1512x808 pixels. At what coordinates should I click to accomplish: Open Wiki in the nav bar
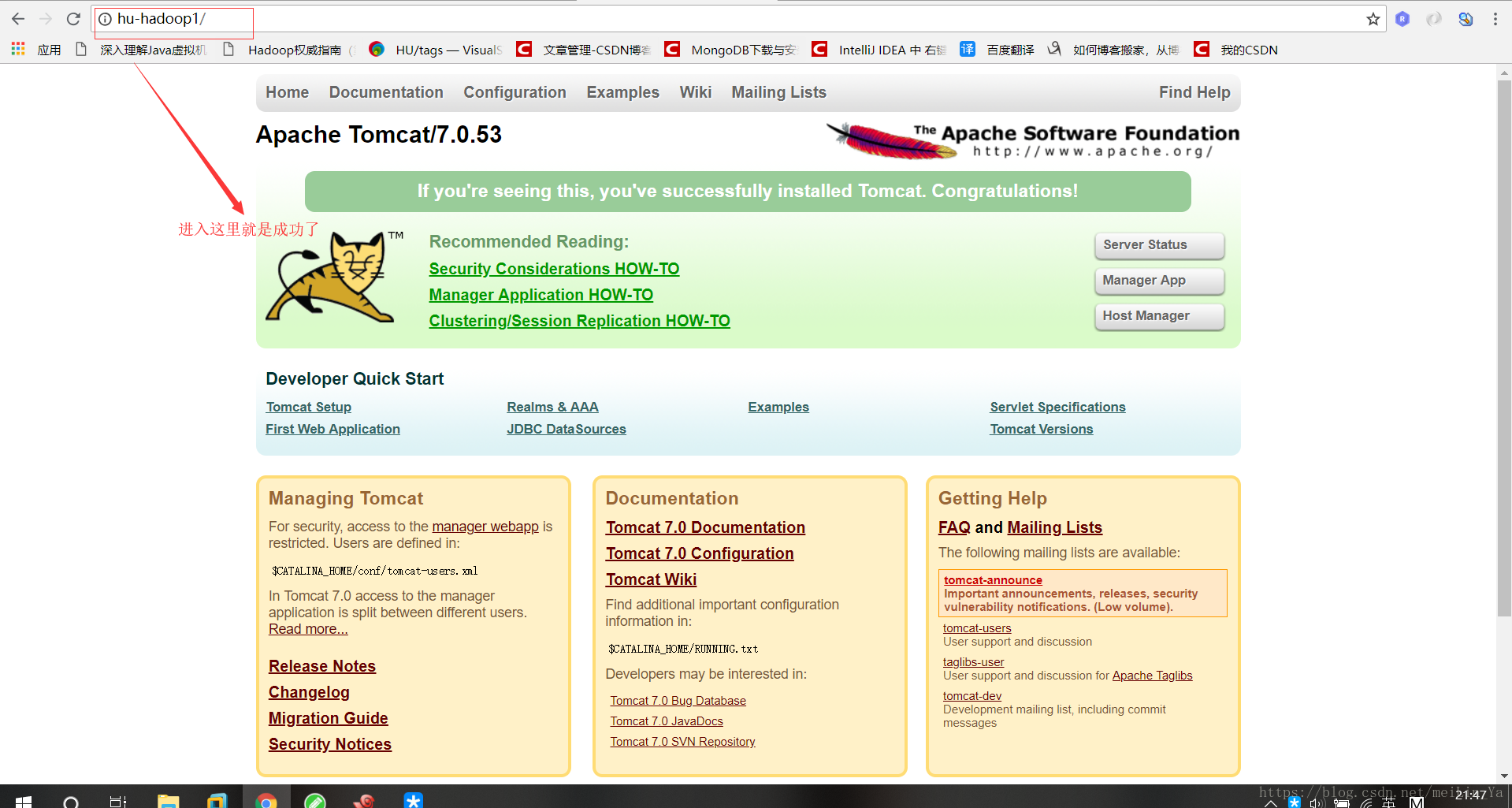tap(695, 92)
